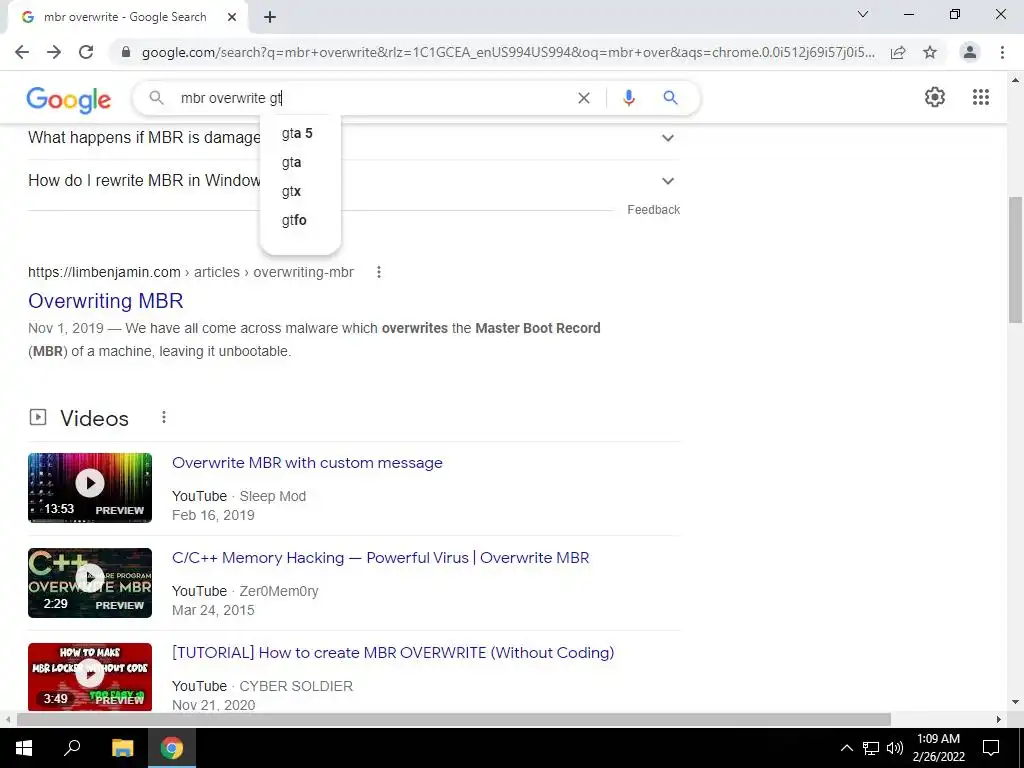Open Videos section three-dot menu
The width and height of the screenshot is (1024, 768).
pyautogui.click(x=164, y=417)
